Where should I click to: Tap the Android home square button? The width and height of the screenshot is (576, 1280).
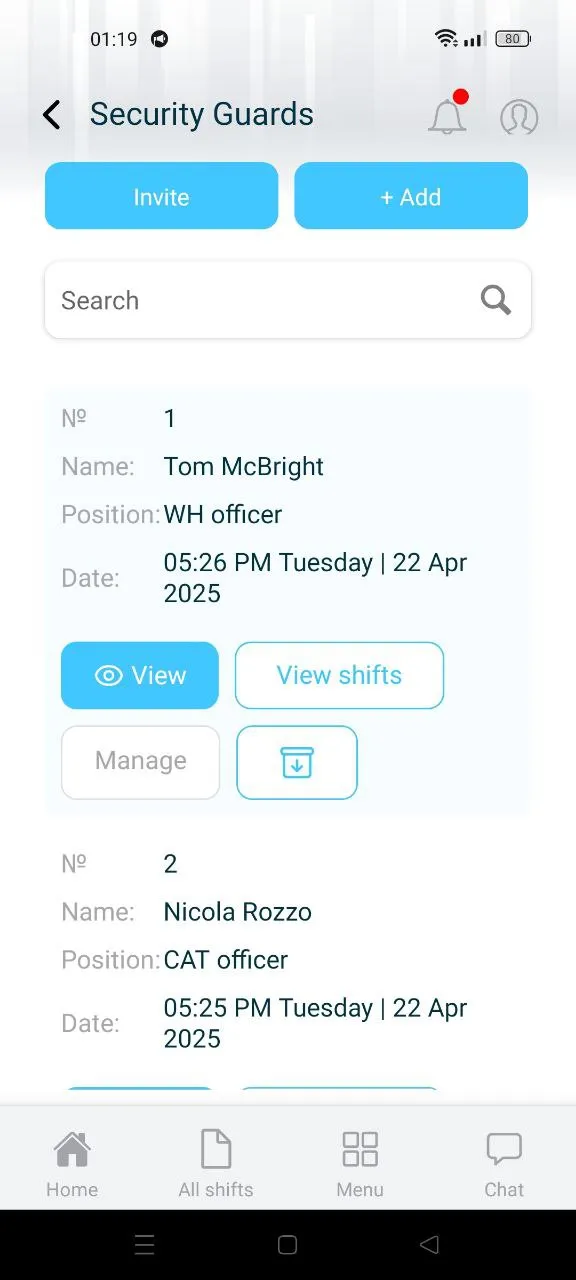[x=287, y=1245]
